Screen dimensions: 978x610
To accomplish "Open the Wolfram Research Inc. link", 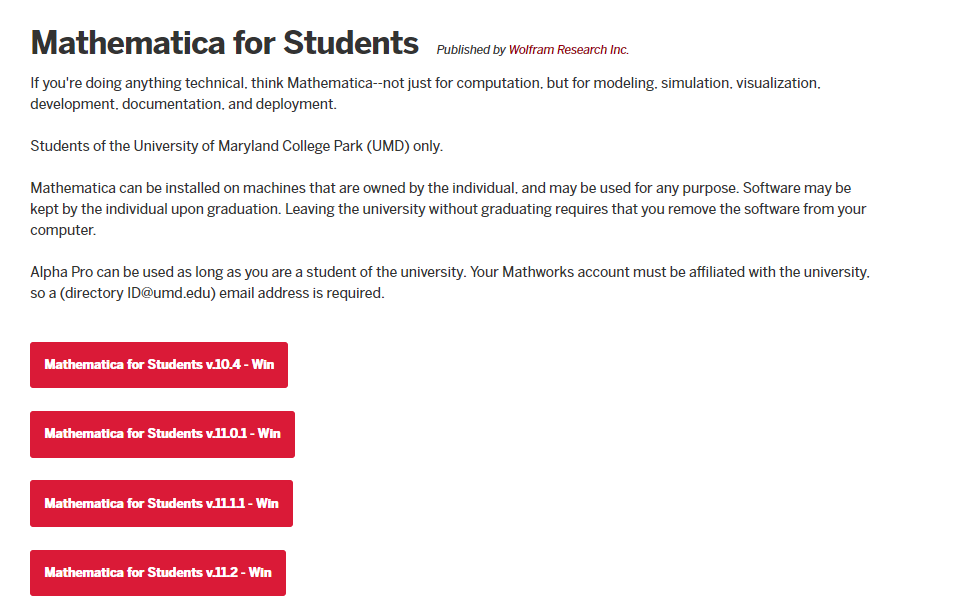I will 568,50.
